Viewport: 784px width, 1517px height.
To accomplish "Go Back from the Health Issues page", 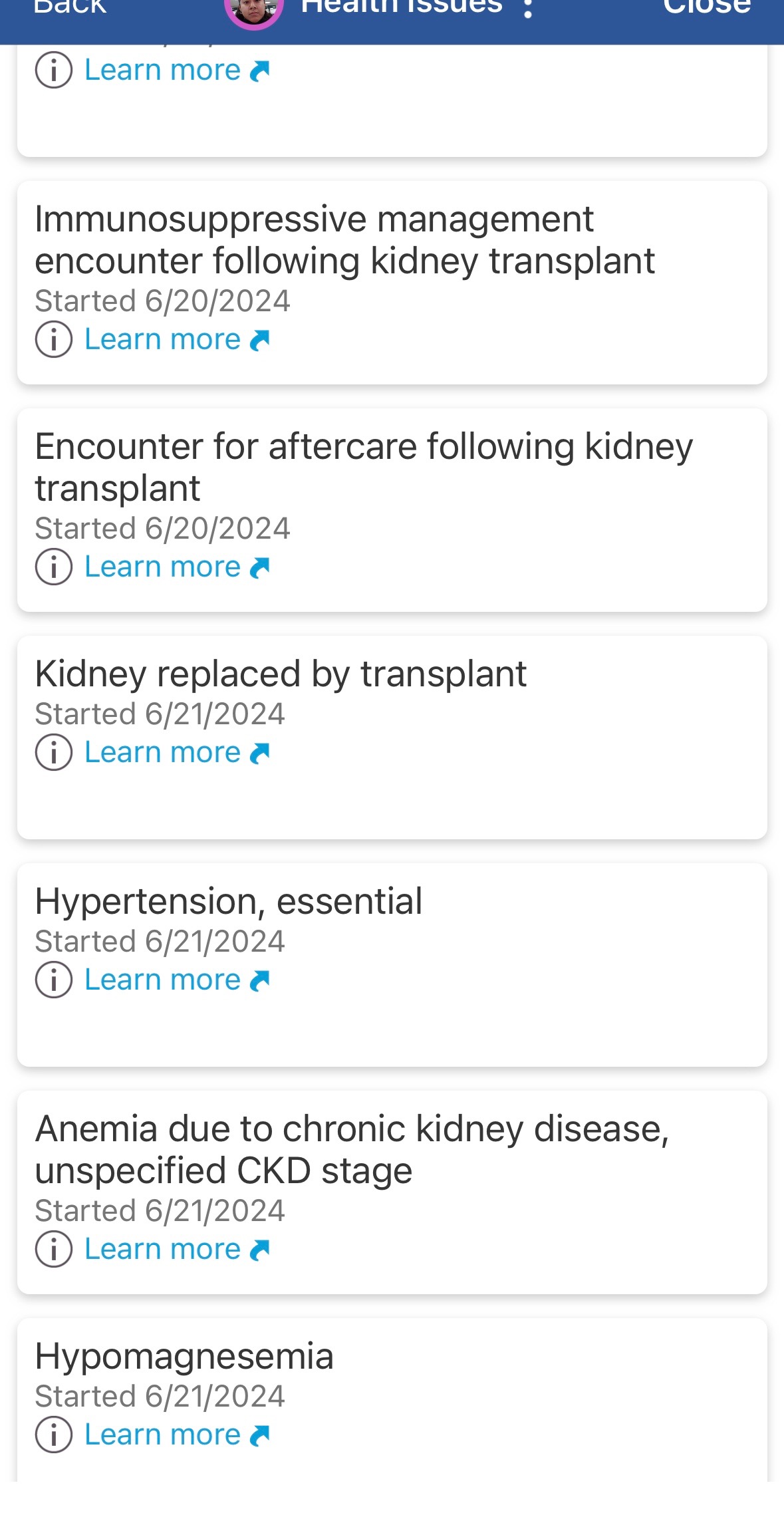I will pos(70,8).
